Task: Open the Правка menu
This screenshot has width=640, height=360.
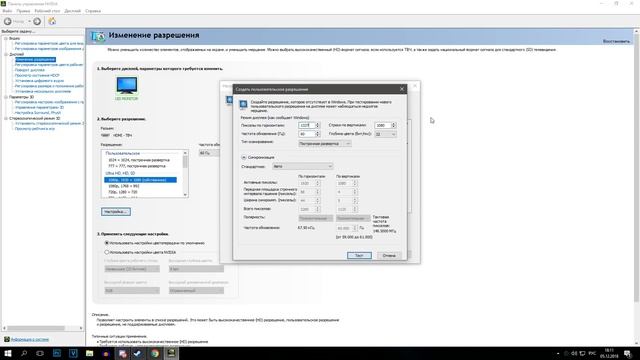Action: (23, 11)
